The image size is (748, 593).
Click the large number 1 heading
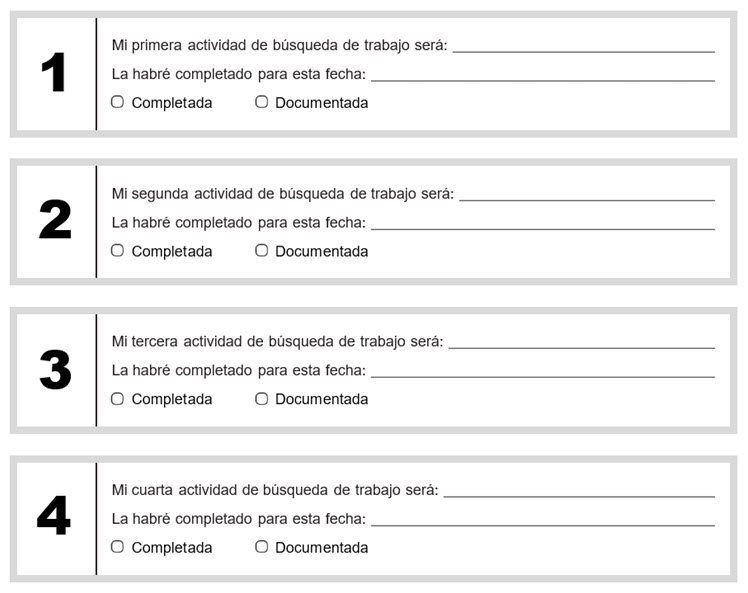(x=54, y=74)
